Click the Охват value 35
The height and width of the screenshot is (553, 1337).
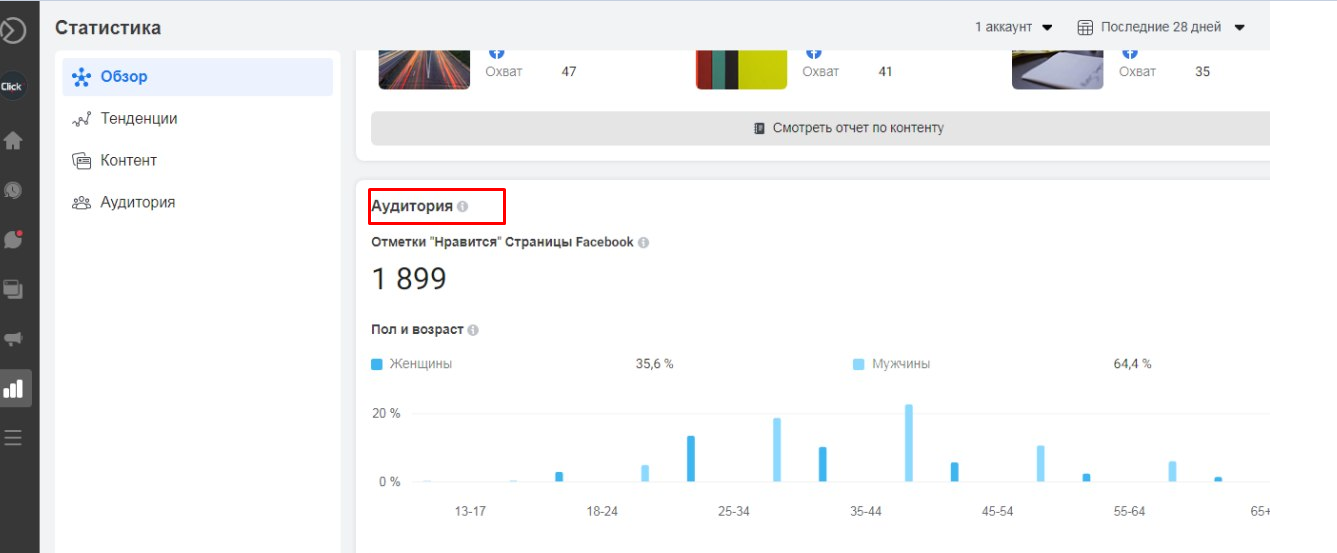coord(1202,72)
